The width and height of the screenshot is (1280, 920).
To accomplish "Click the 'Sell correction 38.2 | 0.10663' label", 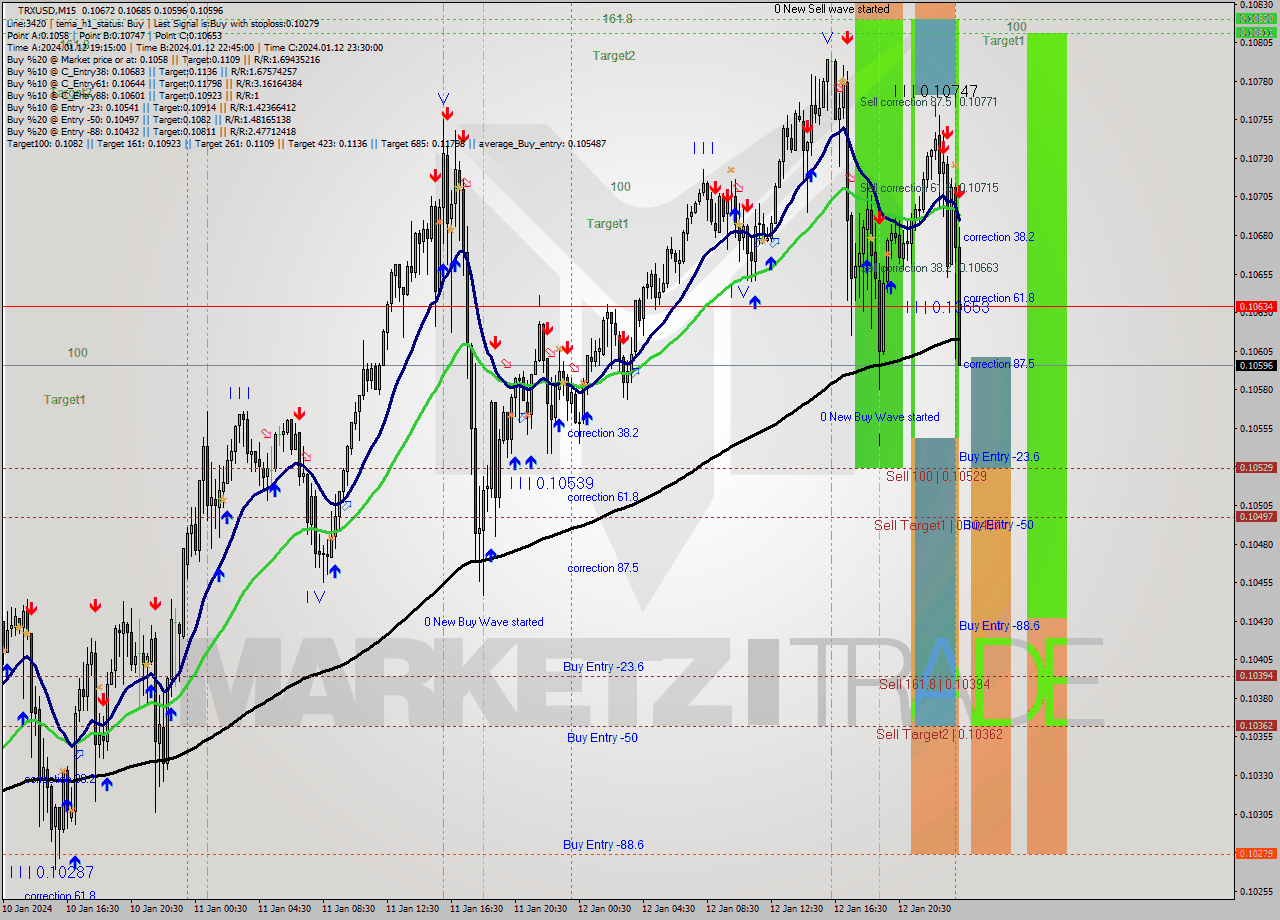I will pyautogui.click(x=929, y=268).
